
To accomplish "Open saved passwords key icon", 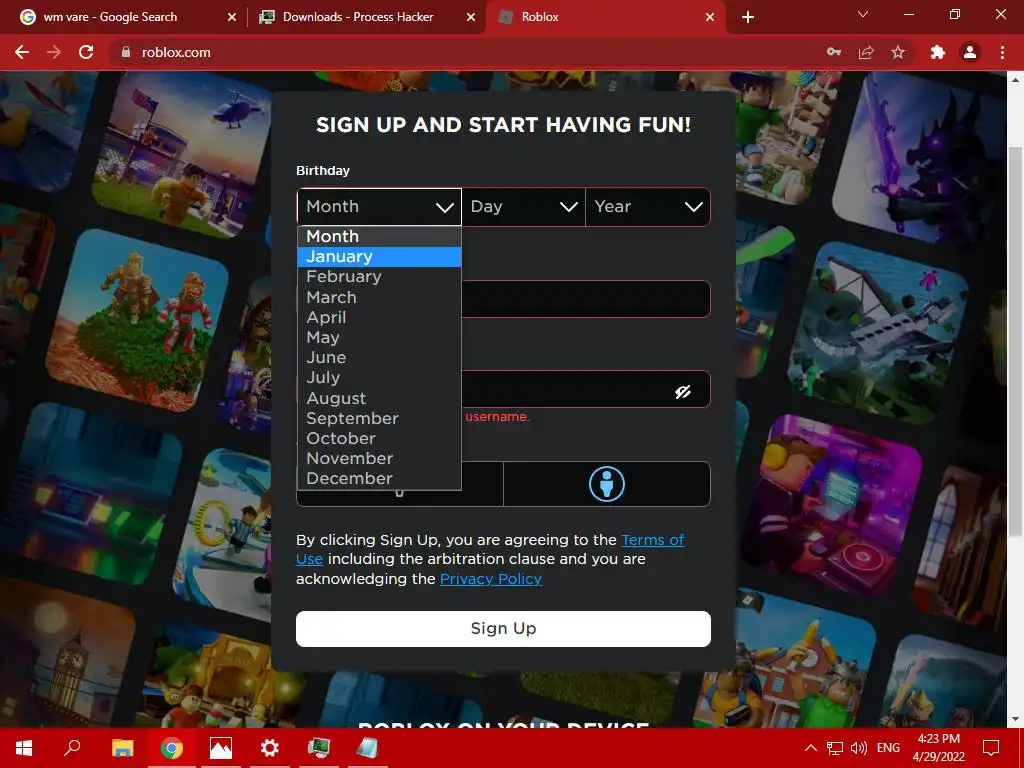I will click(834, 52).
